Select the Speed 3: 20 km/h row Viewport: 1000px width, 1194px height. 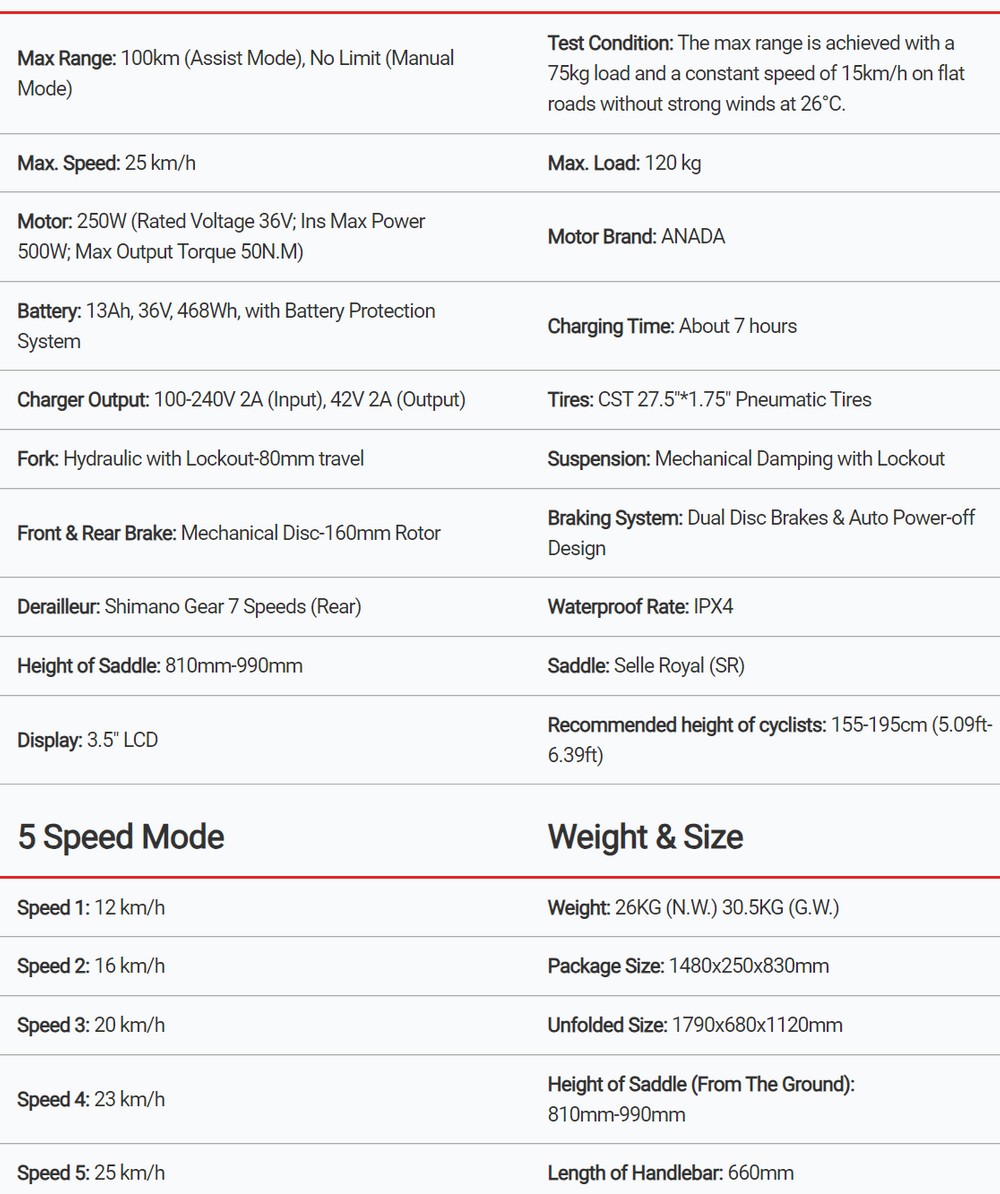pos(91,1025)
